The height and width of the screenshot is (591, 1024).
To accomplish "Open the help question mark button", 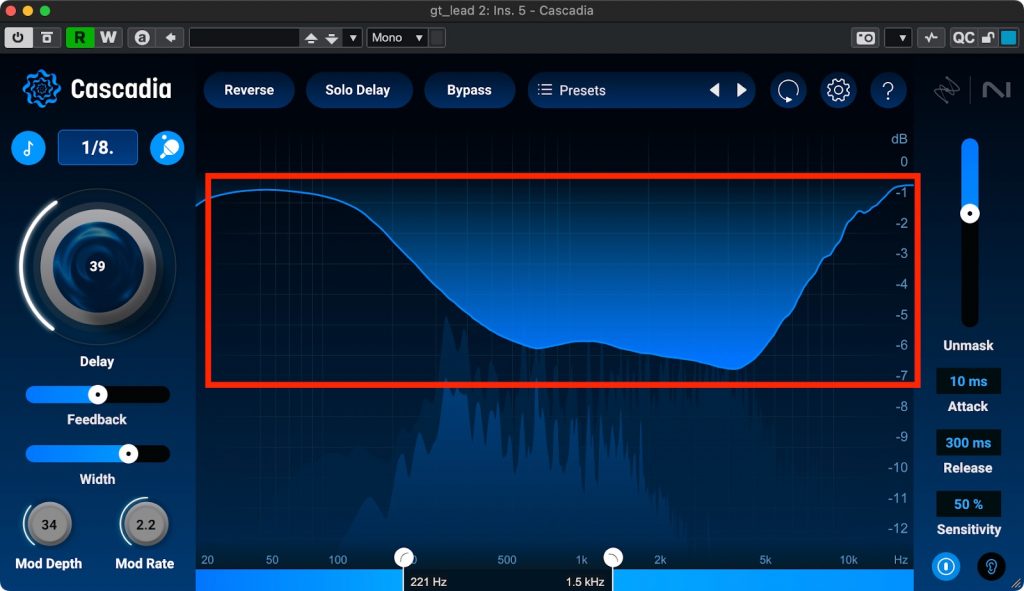I will 888,90.
